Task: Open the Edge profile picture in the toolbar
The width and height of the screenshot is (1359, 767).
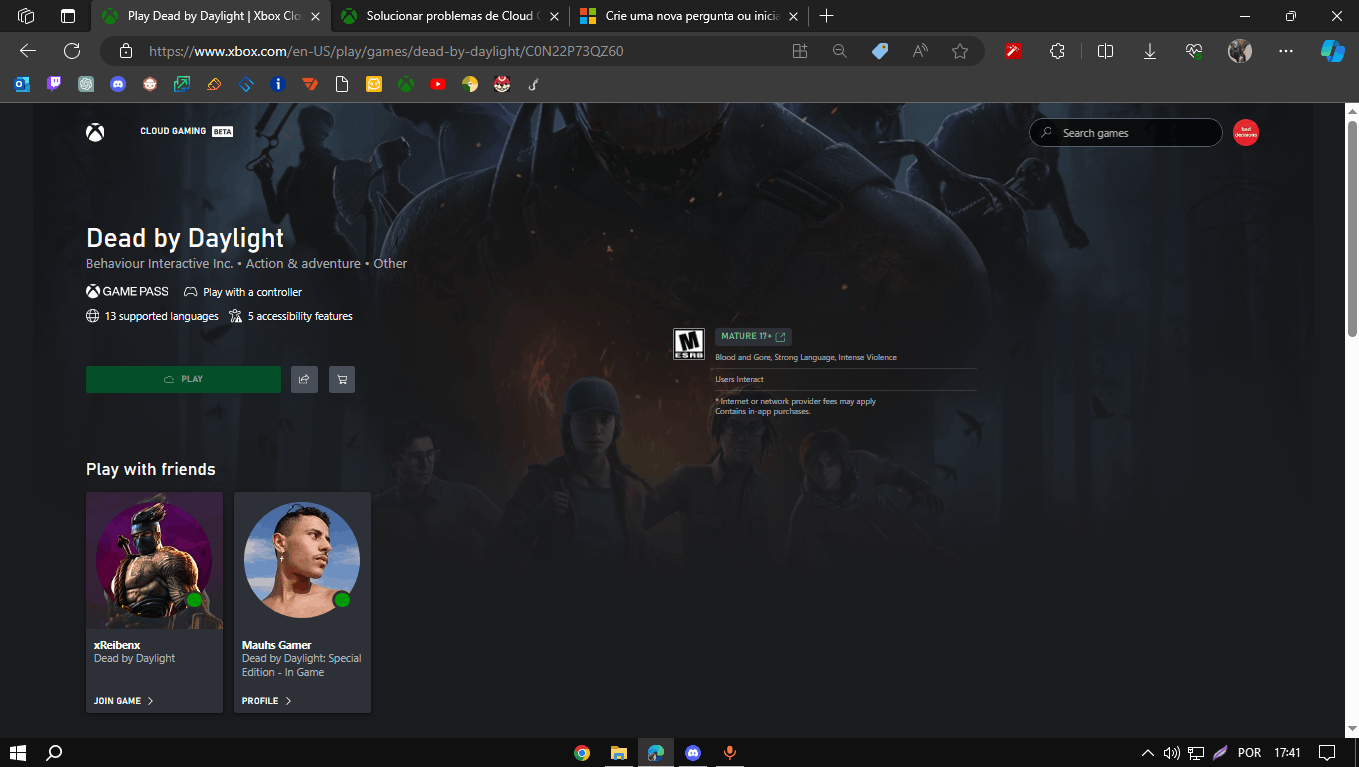Action: pos(1240,51)
